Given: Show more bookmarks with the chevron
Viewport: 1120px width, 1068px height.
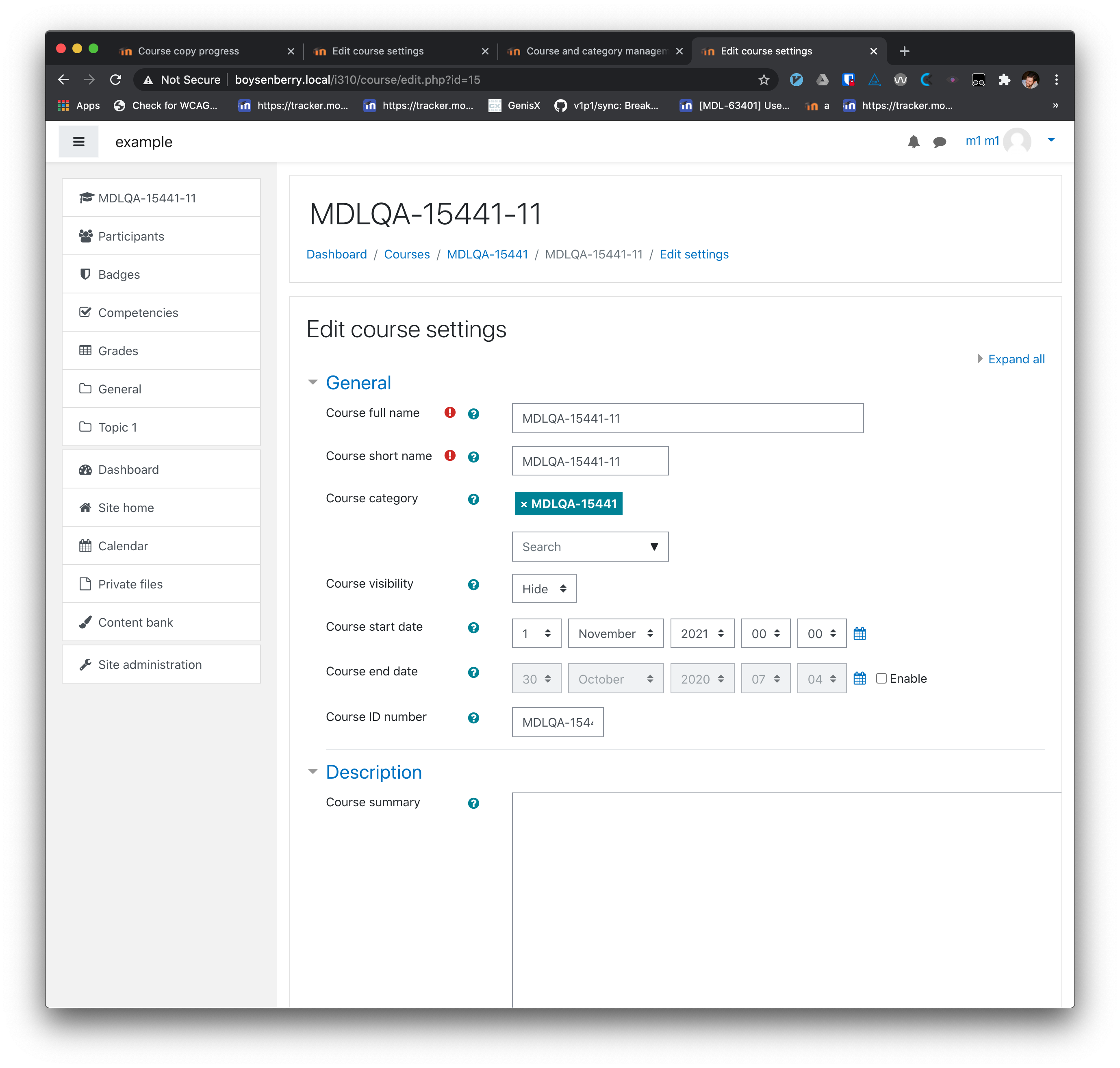Looking at the screenshot, I should (1055, 105).
